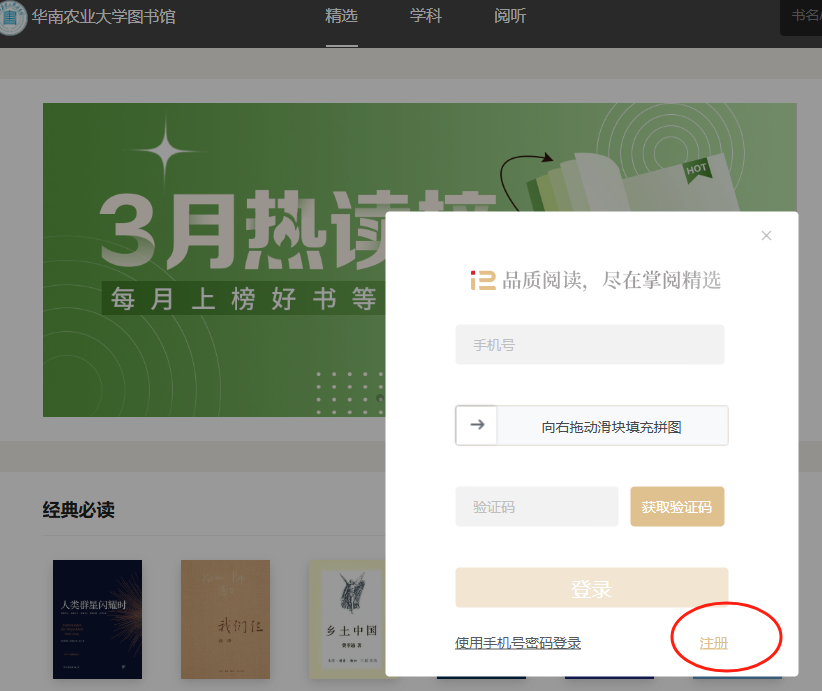Screen dimensions: 822x691
Task: Close the login dialog
Action: 766,236
